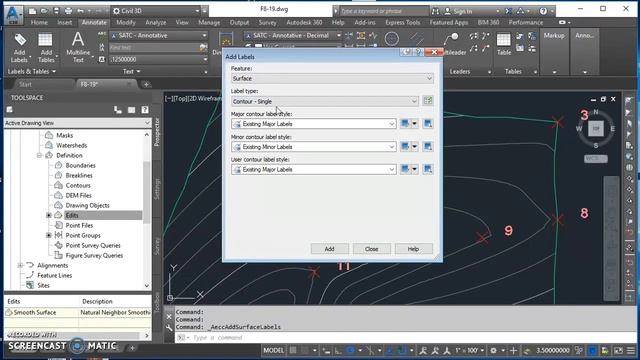This screenshot has height=360, width=640.
Task: Pick User contour label style from drawing
Action: (x=427, y=169)
